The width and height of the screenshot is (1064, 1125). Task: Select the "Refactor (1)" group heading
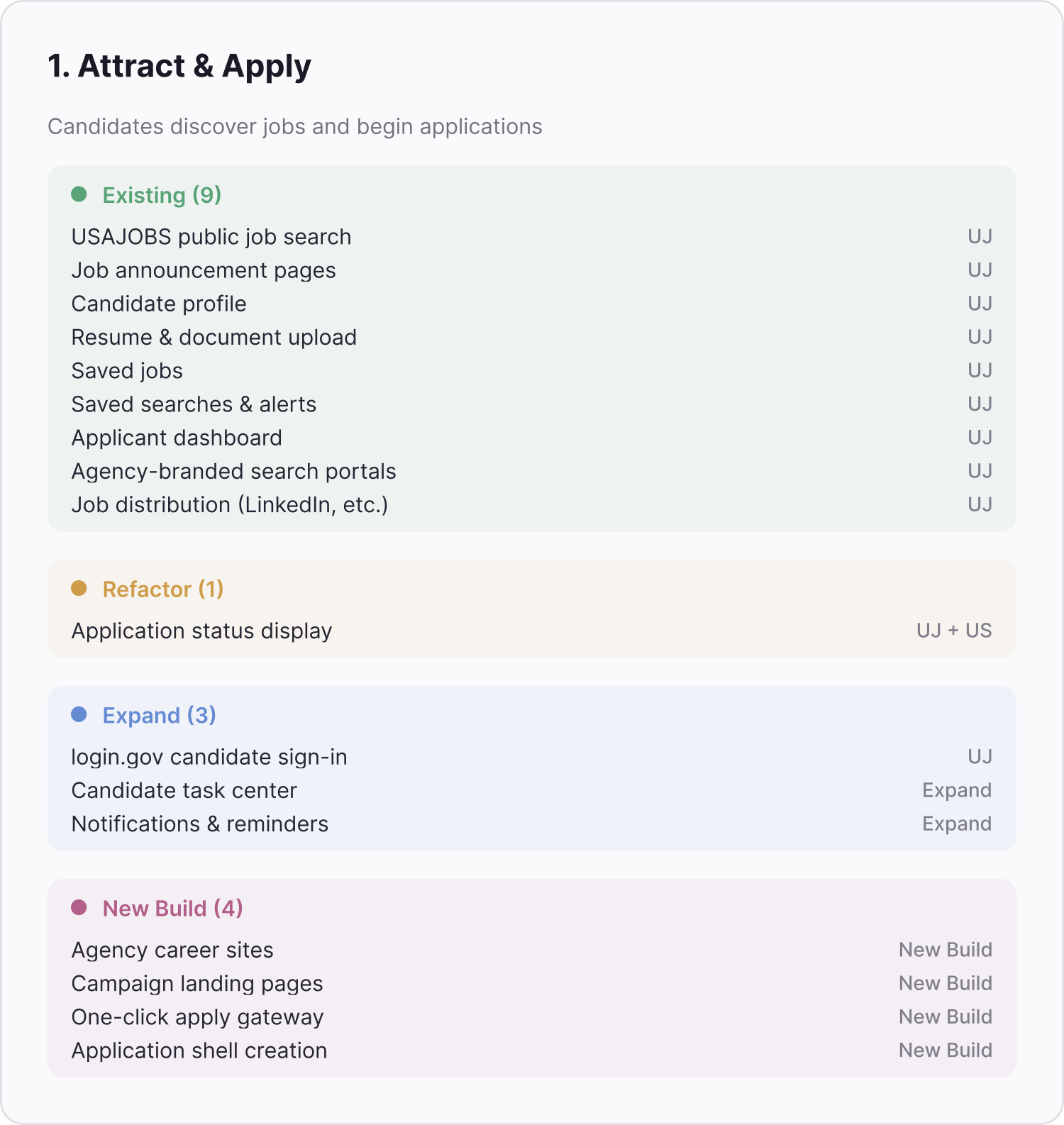(163, 589)
